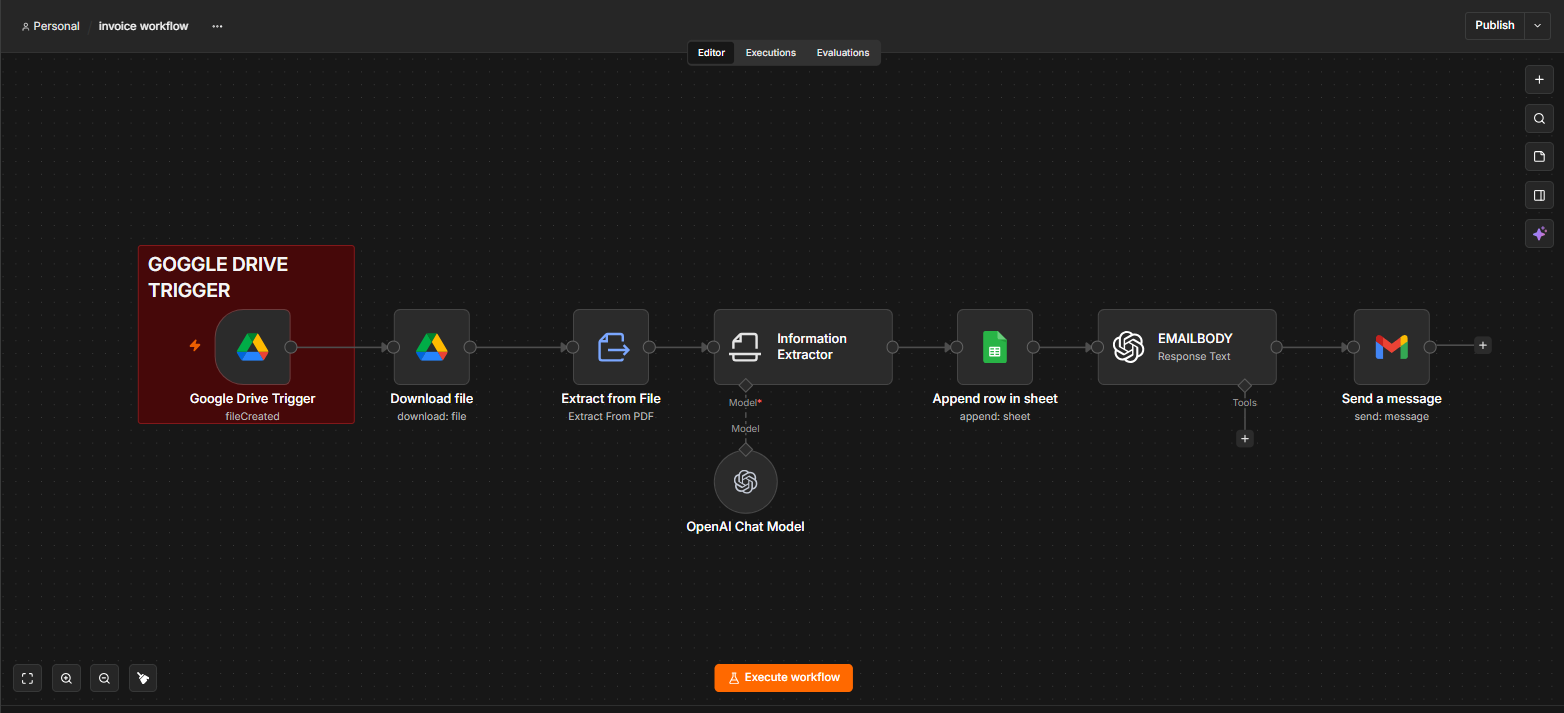
Task: Click the orange trigger lightning bolt icon
Action: (x=196, y=346)
